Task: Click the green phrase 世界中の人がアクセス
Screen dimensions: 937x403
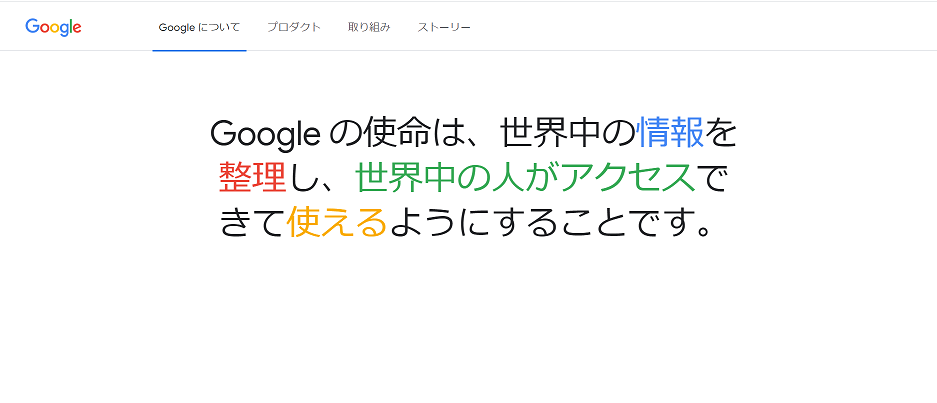Action: 524,179
